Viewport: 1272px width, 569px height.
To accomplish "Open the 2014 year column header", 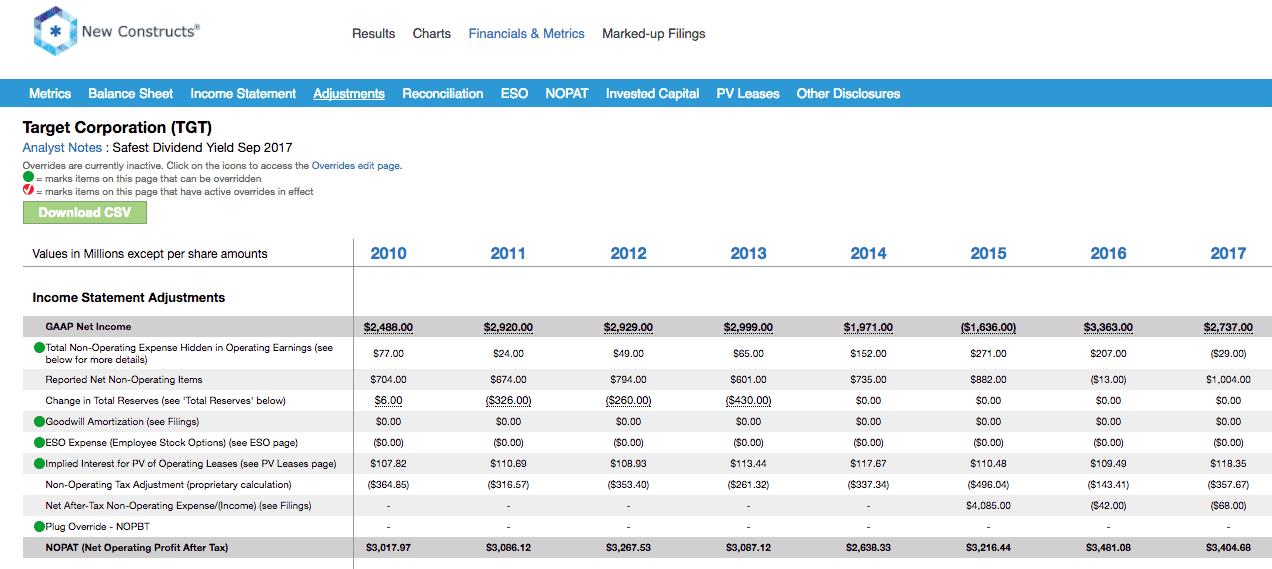I will click(868, 253).
